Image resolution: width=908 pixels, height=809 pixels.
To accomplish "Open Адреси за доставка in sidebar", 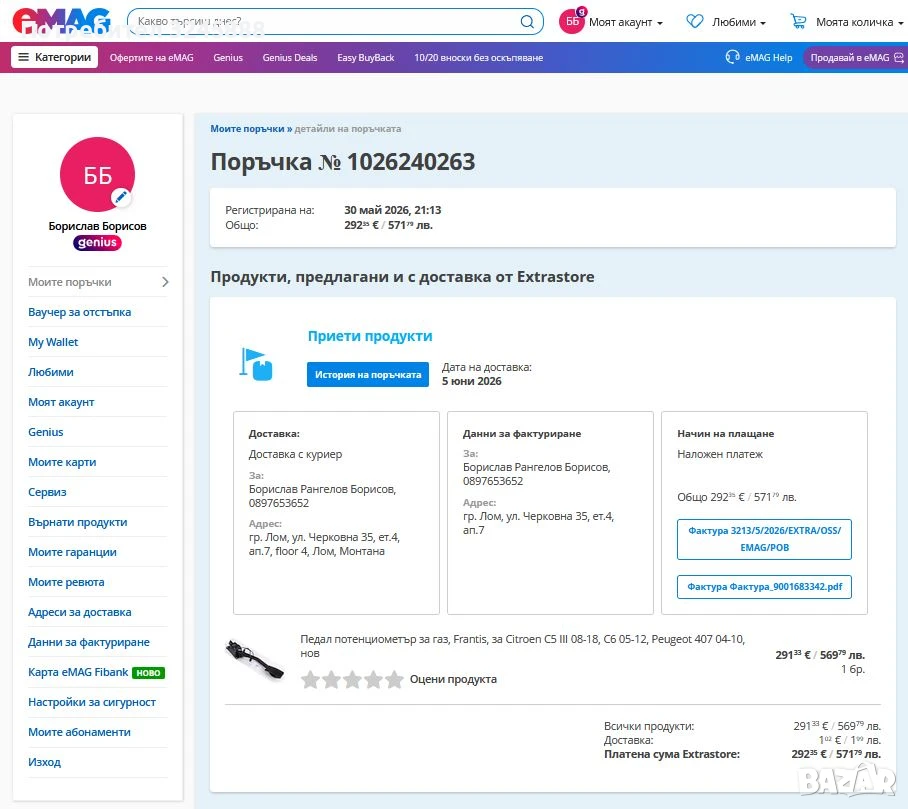I will (79, 612).
